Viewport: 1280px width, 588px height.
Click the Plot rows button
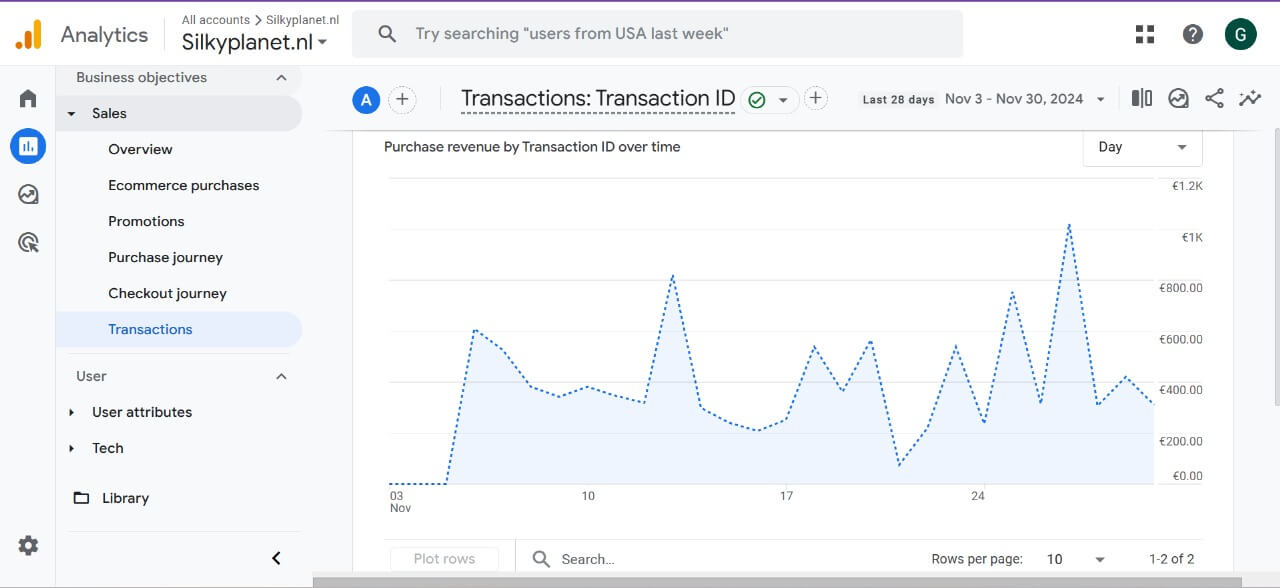click(x=444, y=559)
